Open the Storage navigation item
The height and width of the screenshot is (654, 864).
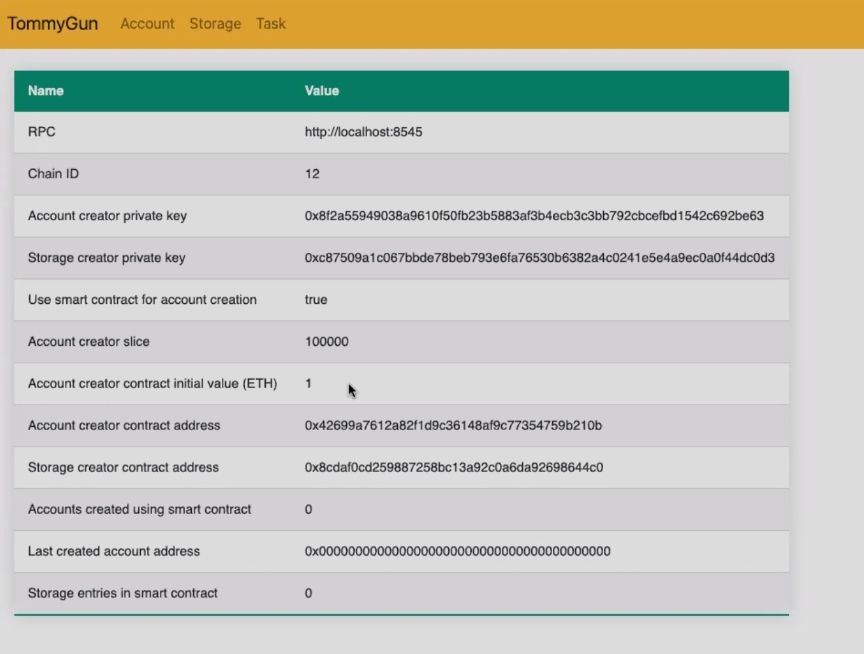tap(215, 24)
